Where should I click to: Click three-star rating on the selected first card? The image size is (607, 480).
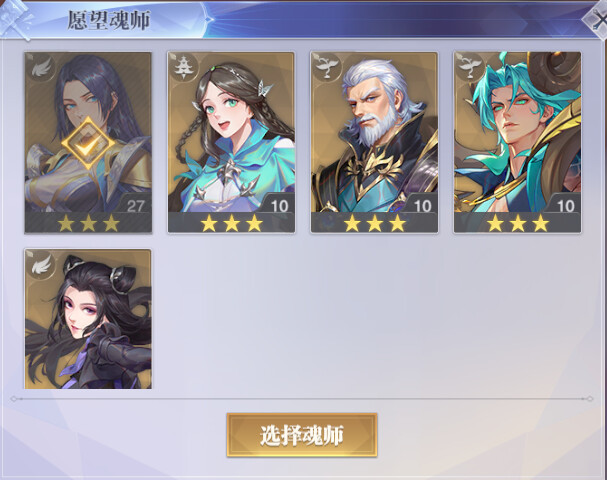click(88, 223)
